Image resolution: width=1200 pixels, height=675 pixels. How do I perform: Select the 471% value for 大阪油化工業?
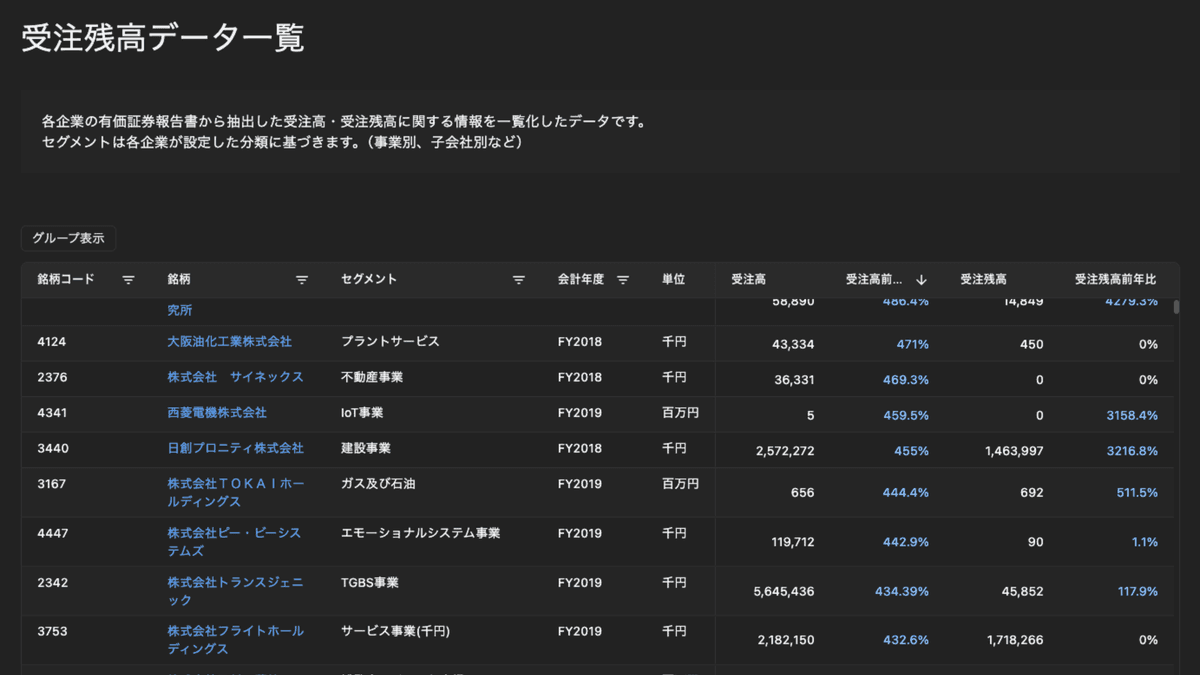click(912, 344)
